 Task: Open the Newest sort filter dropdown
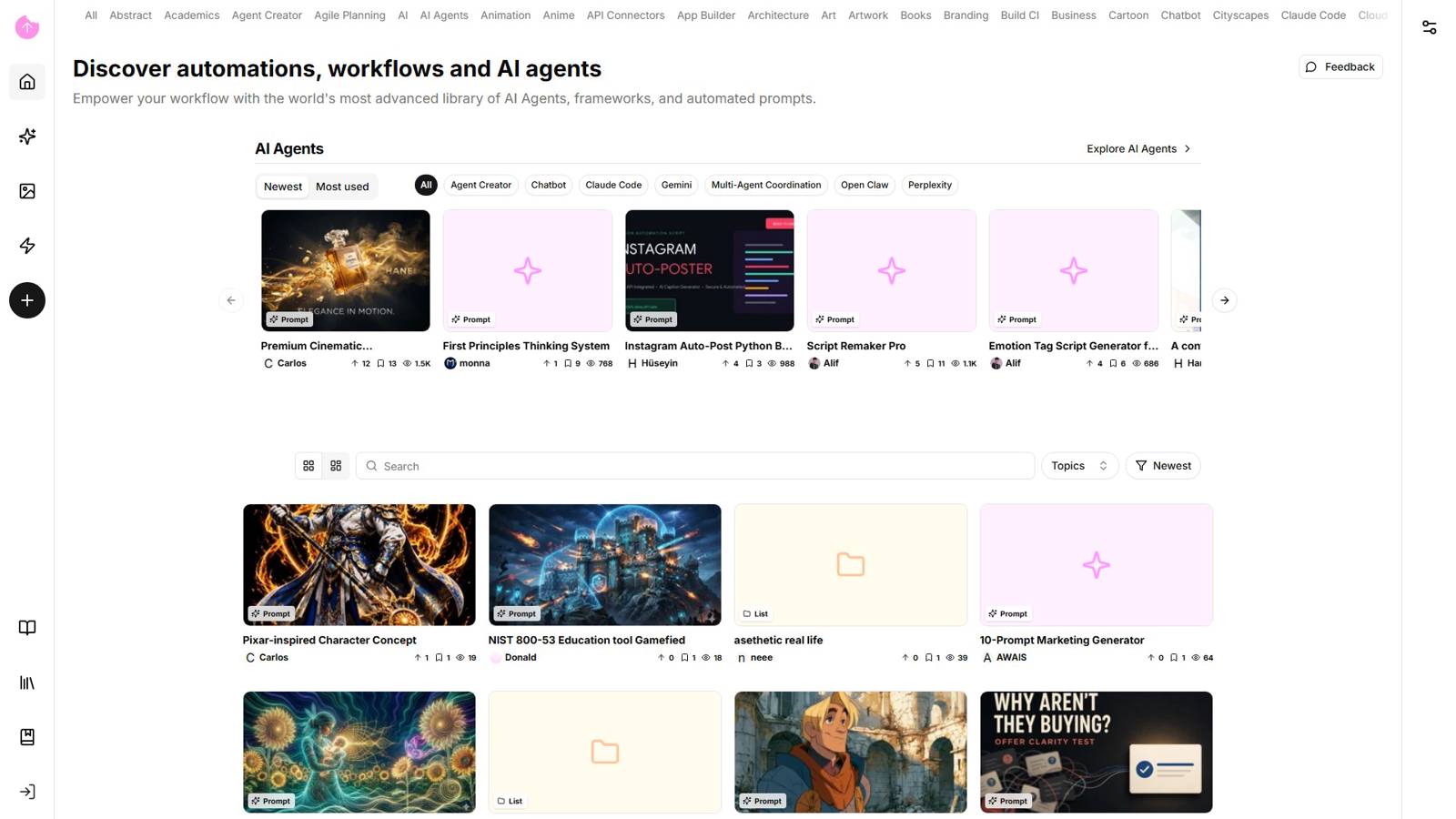coord(1163,466)
